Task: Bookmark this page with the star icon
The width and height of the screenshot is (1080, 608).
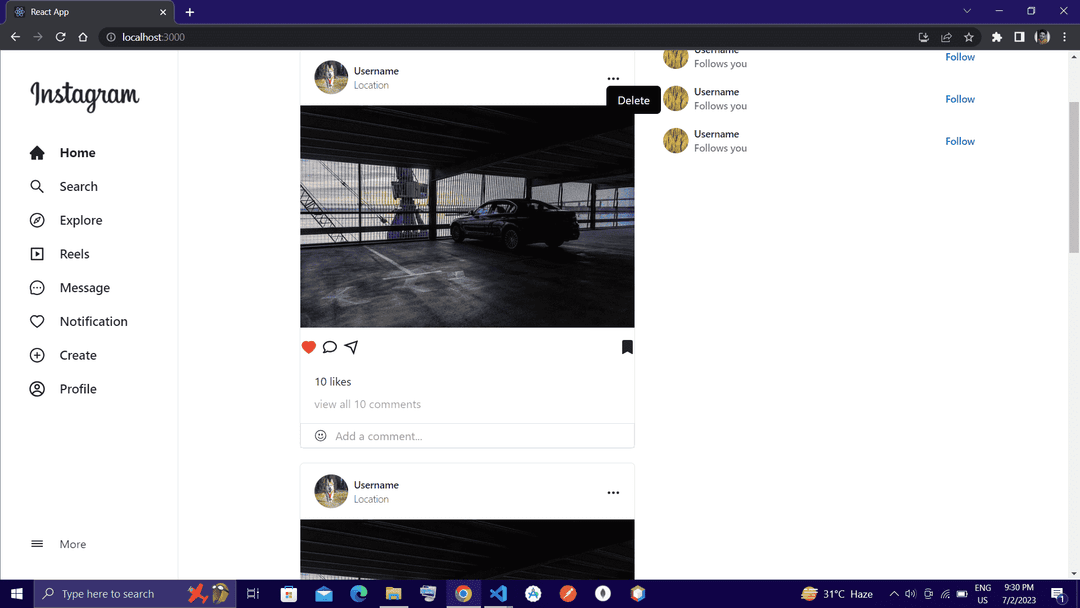Action: (x=969, y=37)
